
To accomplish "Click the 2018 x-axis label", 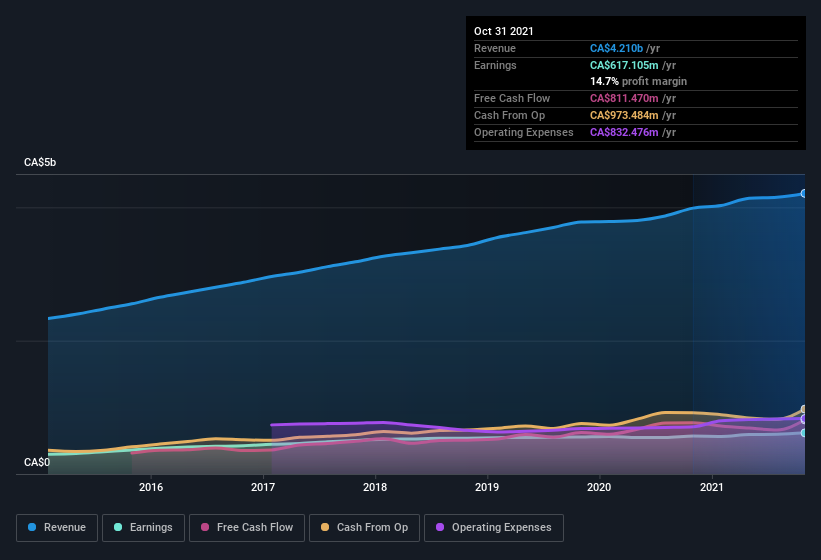I will (x=375, y=487).
